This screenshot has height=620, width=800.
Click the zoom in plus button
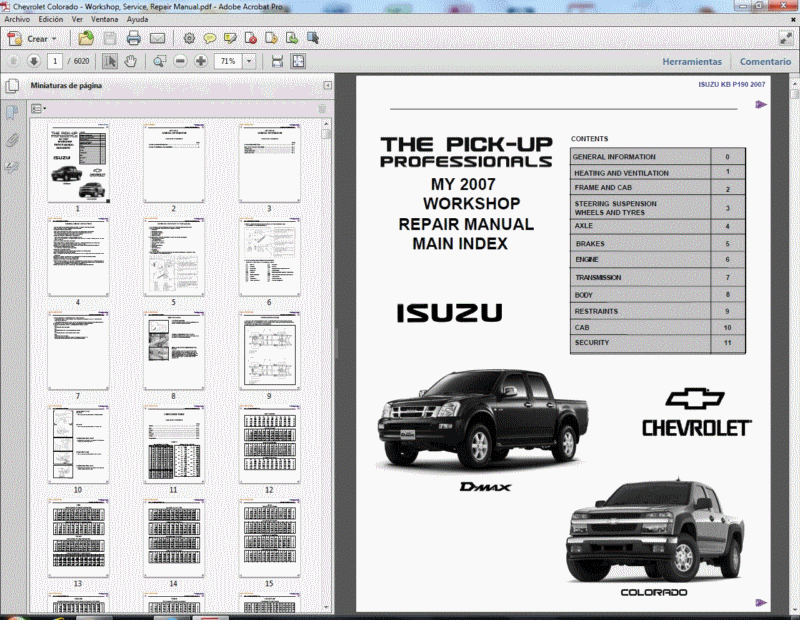201,61
